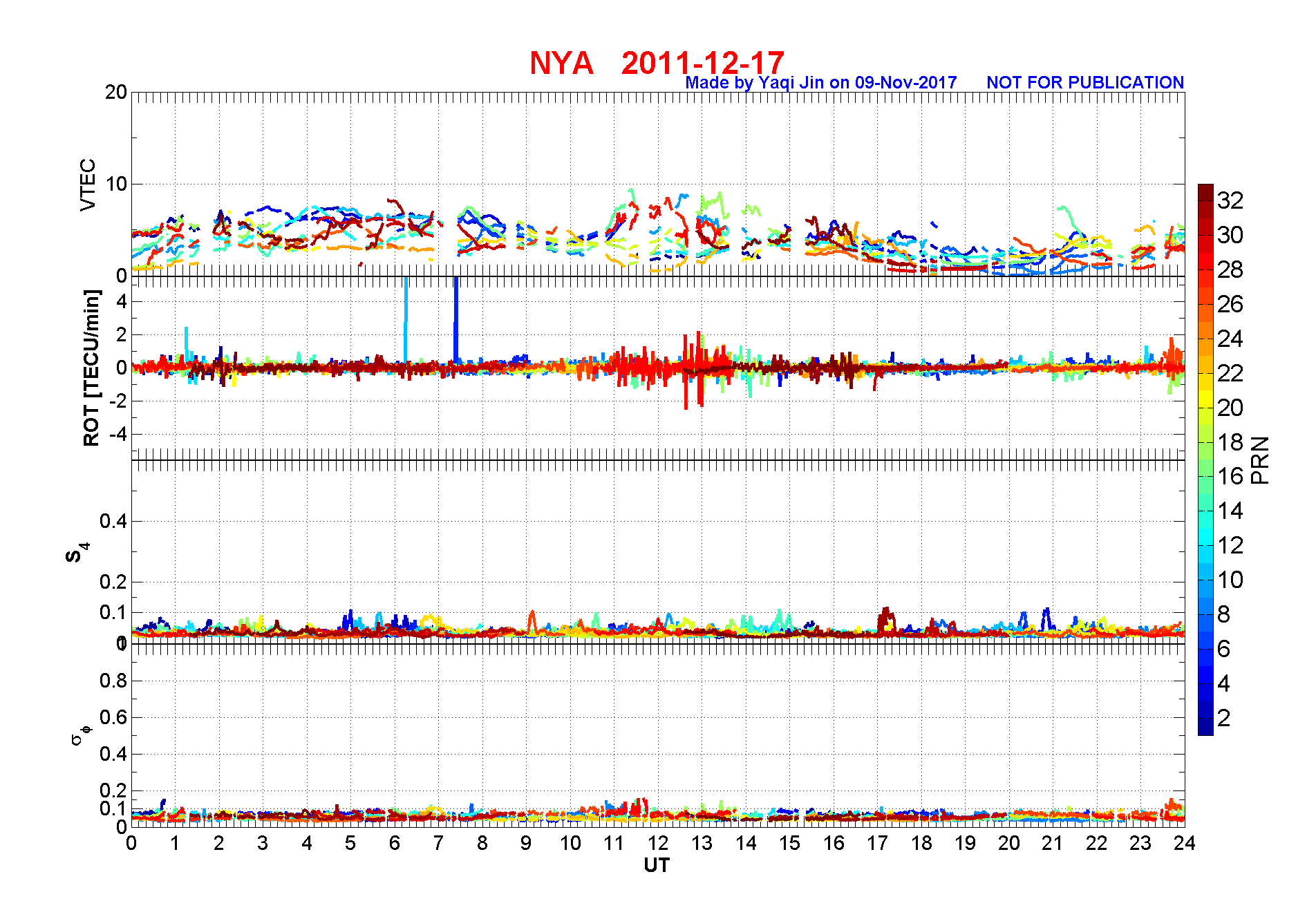Click the S4 axis tick label 0.4
Screen dimensions: 1316x919
point(113,521)
